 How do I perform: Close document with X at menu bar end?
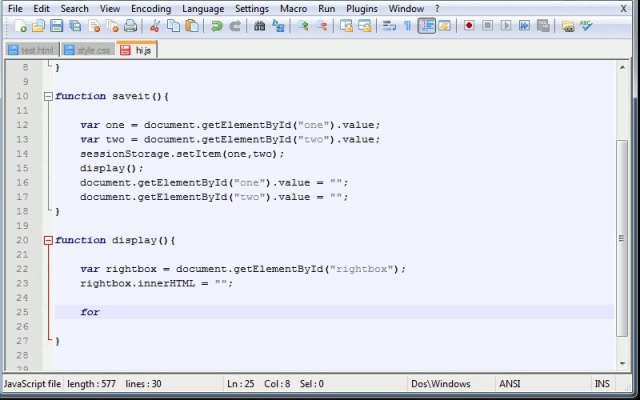(623, 9)
